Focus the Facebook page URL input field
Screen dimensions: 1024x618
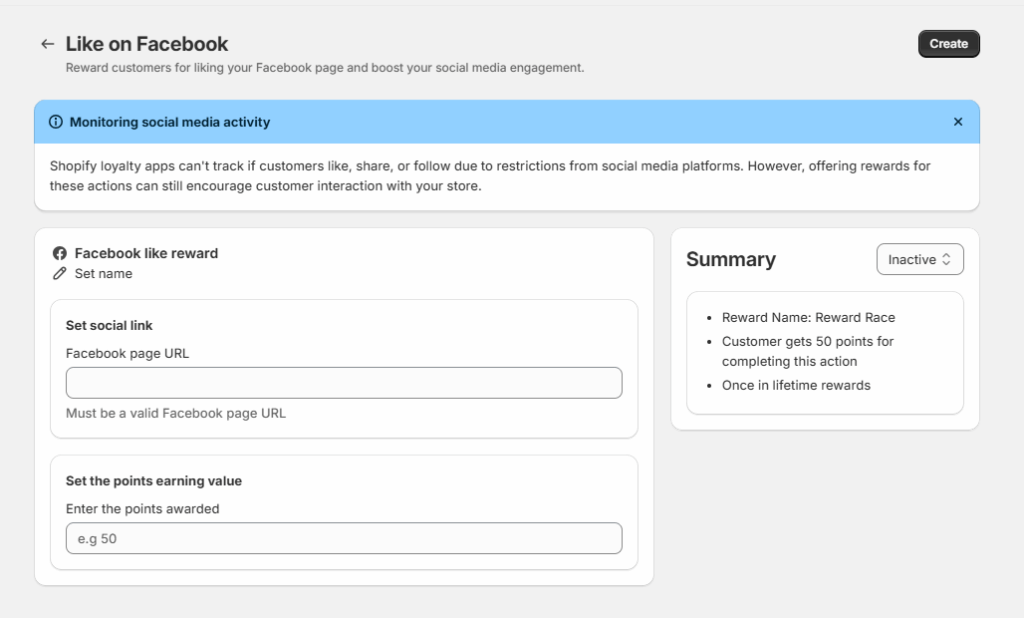coord(344,383)
